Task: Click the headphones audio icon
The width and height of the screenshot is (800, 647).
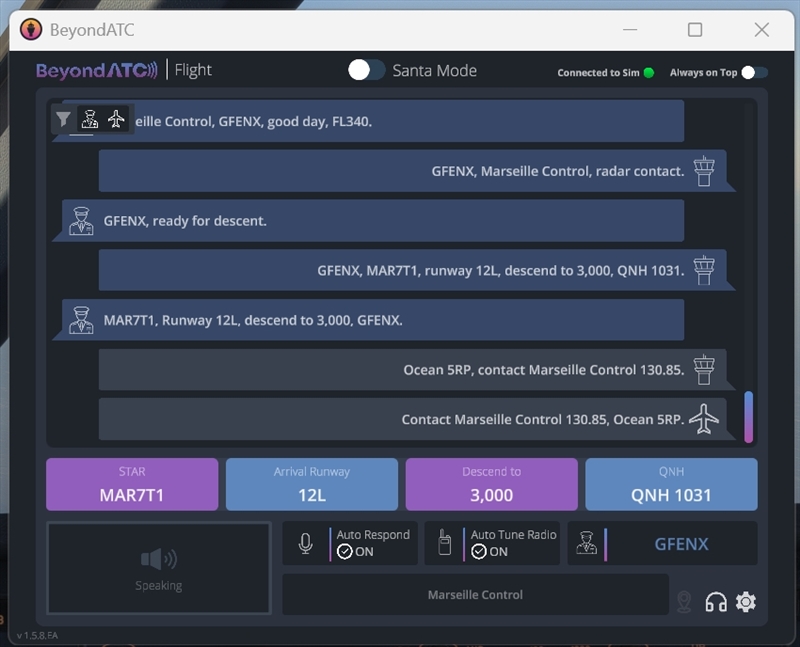Action: [717, 602]
